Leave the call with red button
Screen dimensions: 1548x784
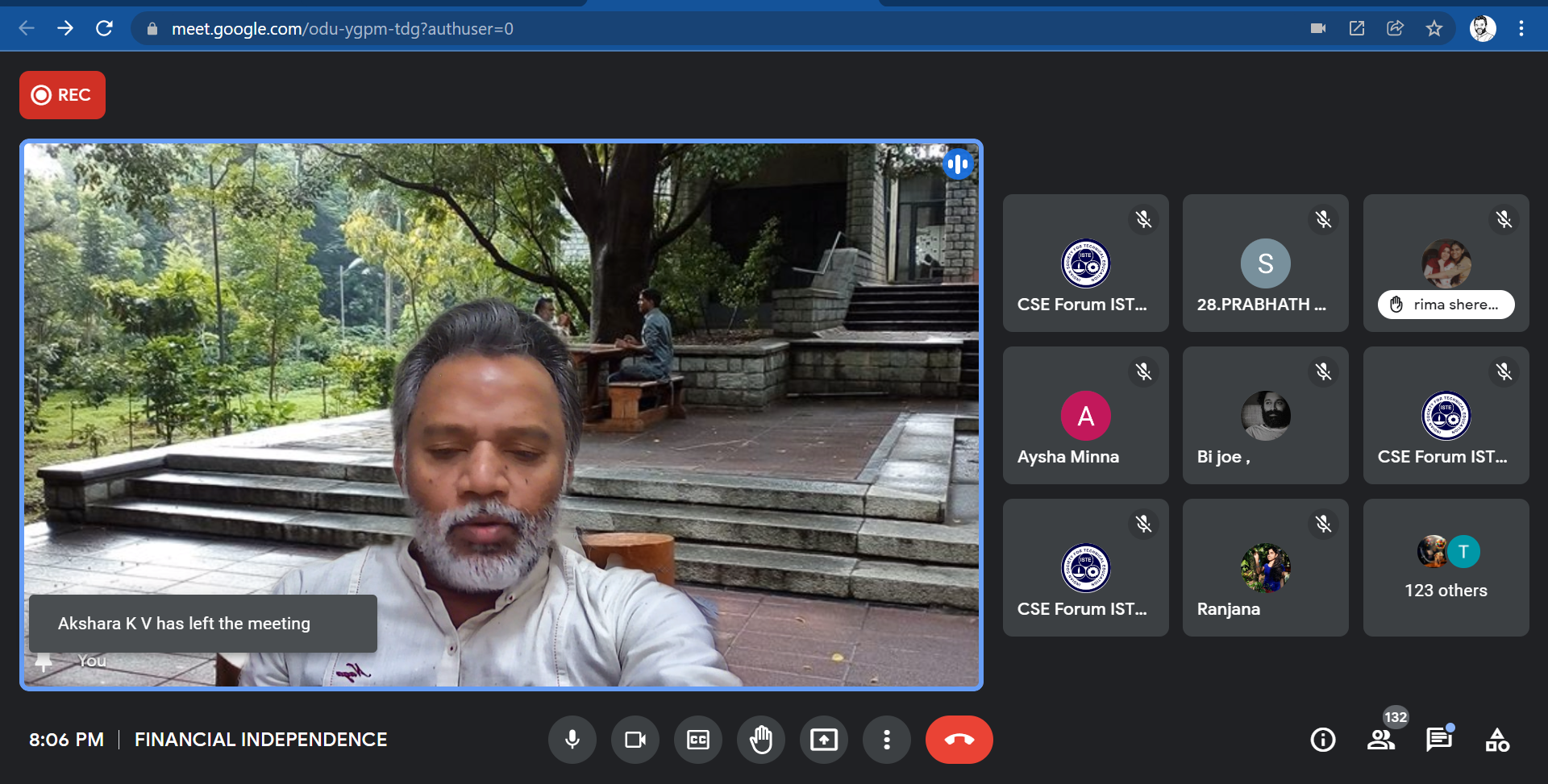click(x=959, y=740)
